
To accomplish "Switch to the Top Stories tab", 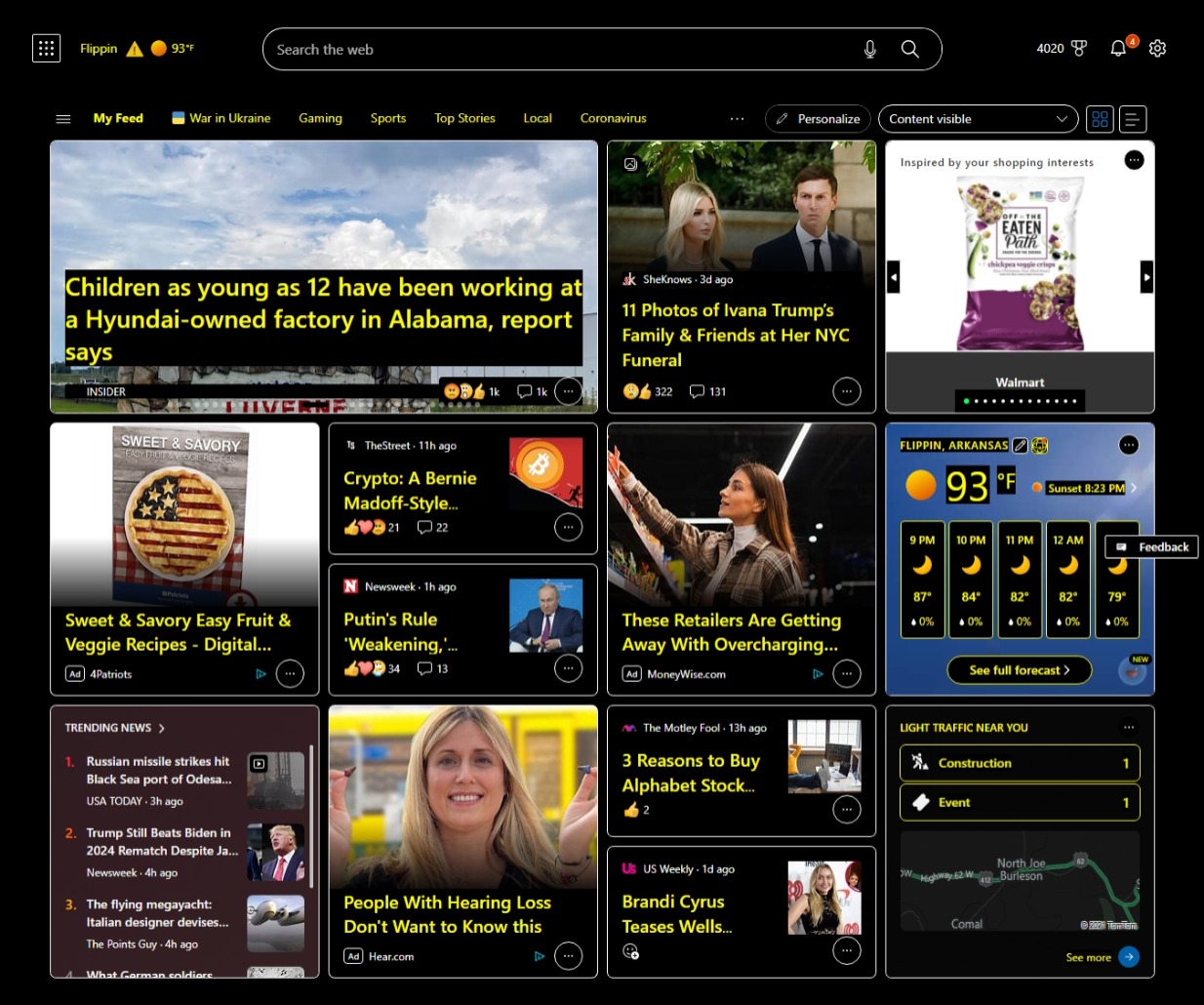I will pyautogui.click(x=464, y=118).
